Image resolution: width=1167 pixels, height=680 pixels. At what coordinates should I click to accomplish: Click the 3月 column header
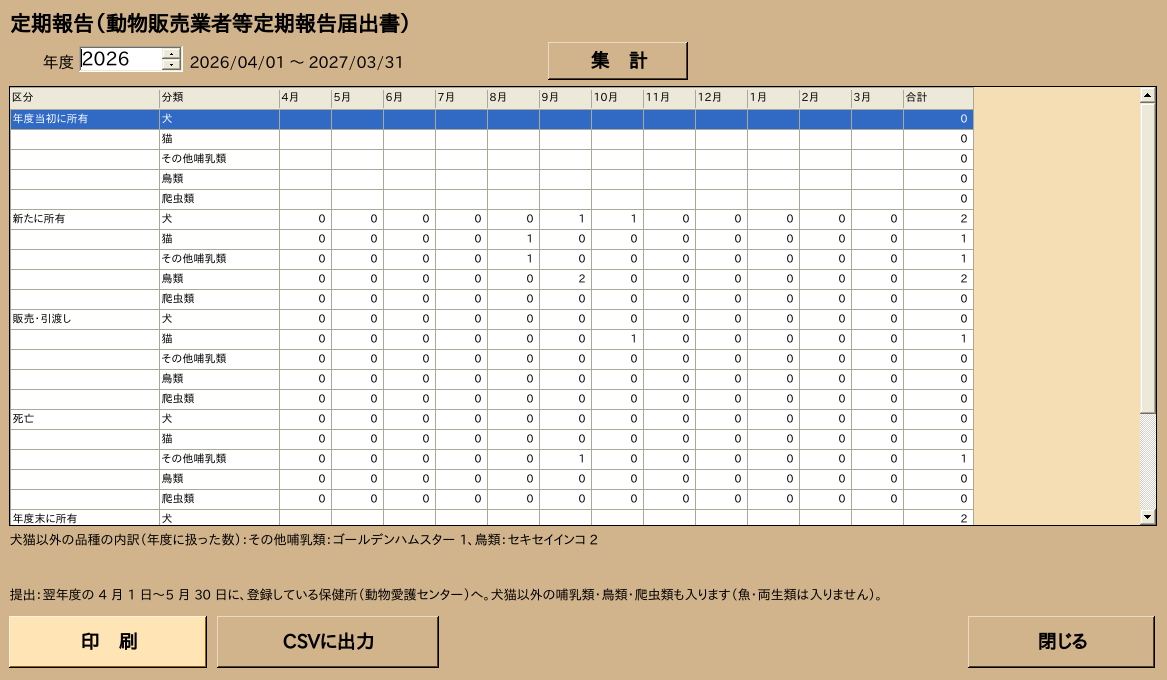[x=877, y=97]
